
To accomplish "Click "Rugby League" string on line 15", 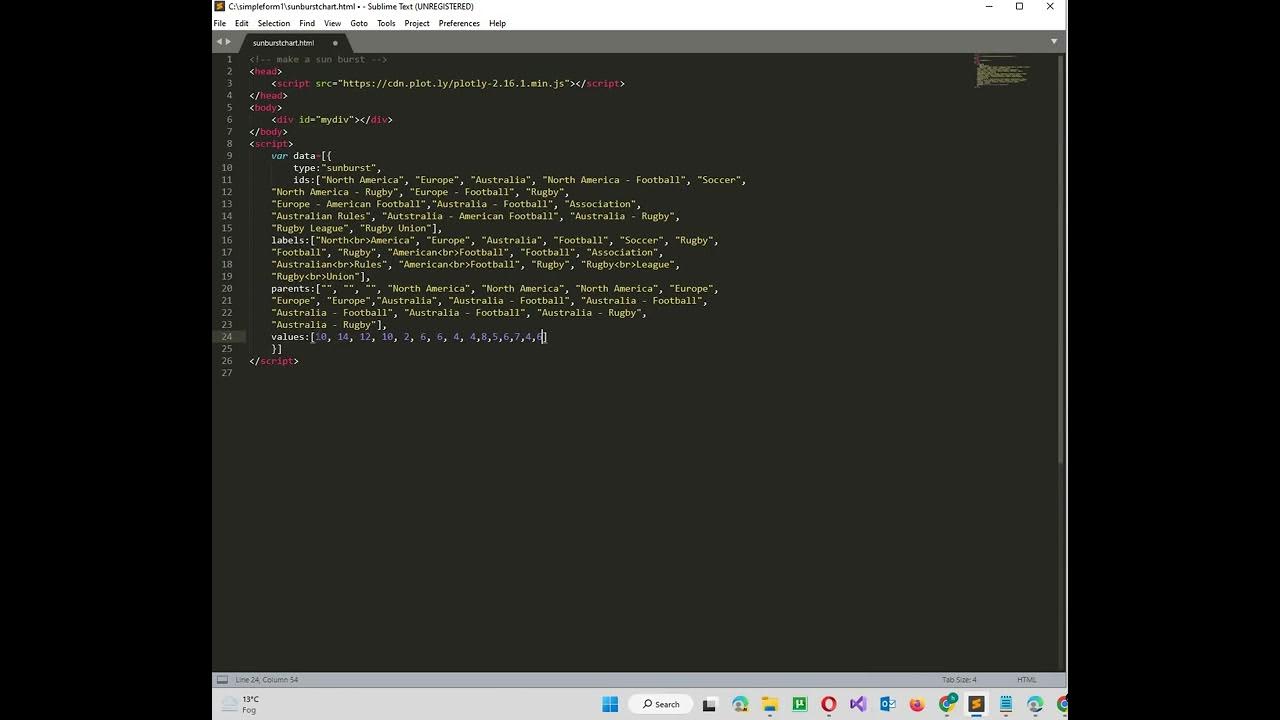I will (310, 228).
